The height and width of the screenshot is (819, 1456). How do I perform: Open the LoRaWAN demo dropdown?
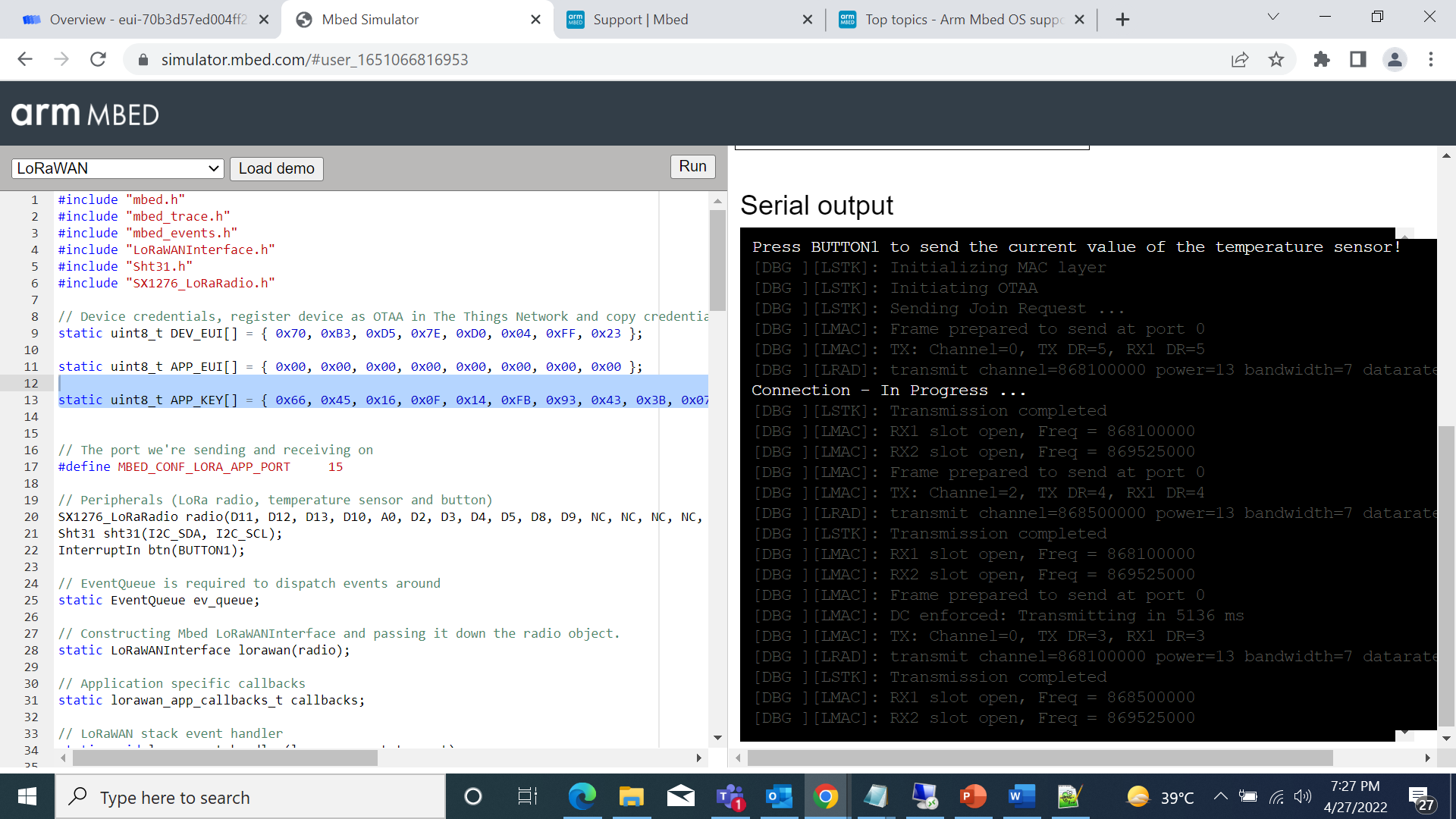tap(118, 168)
